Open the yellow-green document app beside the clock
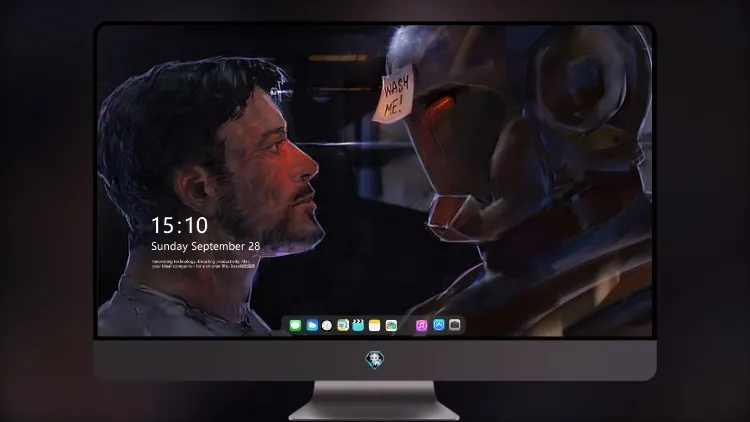 pyautogui.click(x=343, y=325)
